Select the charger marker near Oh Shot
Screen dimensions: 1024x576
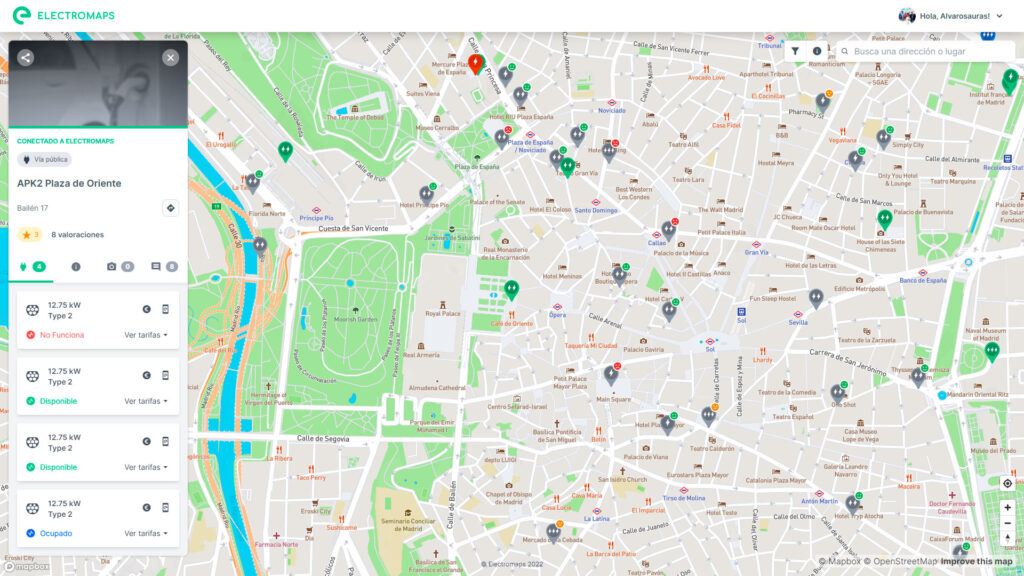[x=837, y=392]
